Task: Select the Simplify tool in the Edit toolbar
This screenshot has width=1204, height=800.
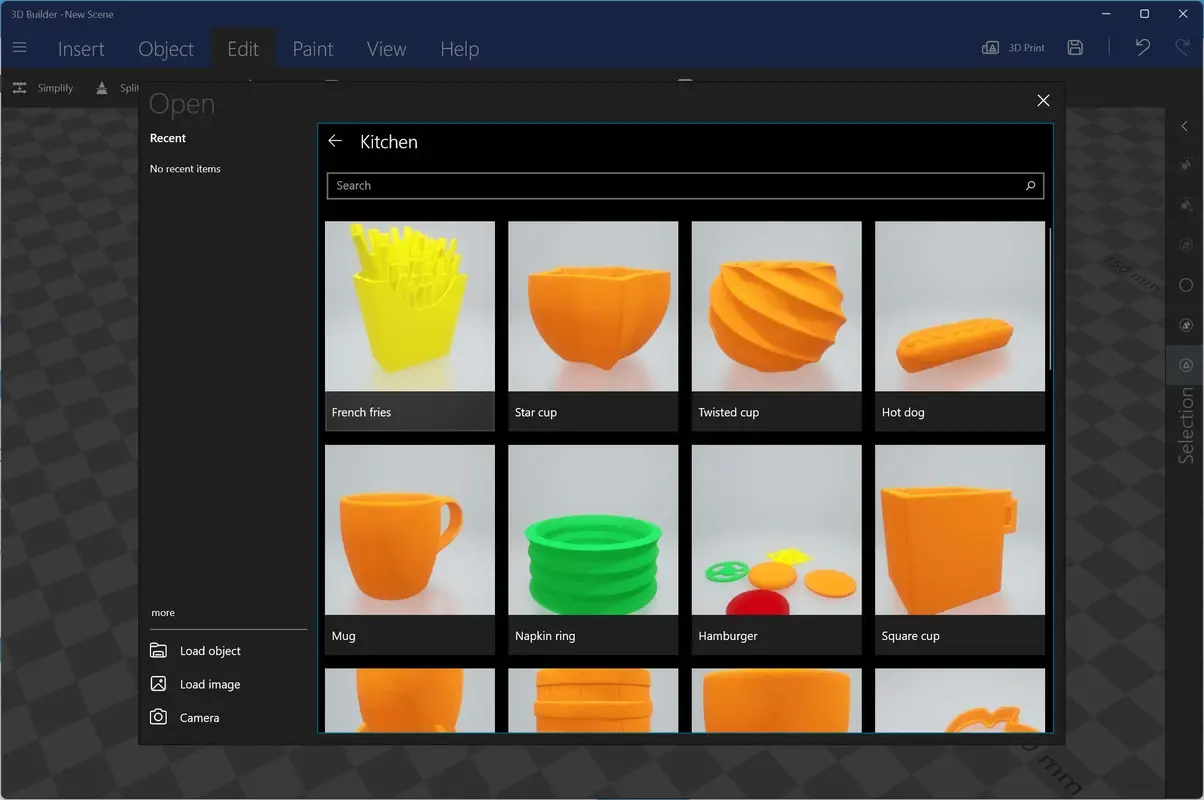Action: 42,88
